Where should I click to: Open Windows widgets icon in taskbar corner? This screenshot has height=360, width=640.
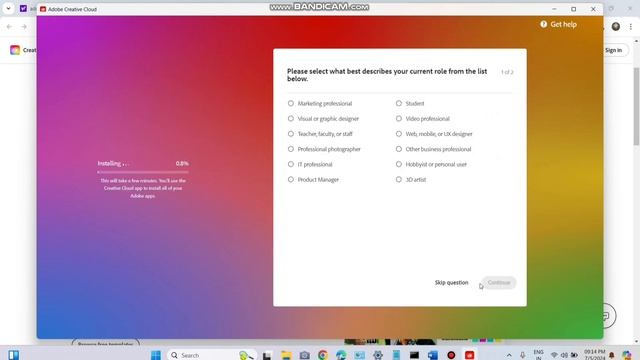(13, 355)
